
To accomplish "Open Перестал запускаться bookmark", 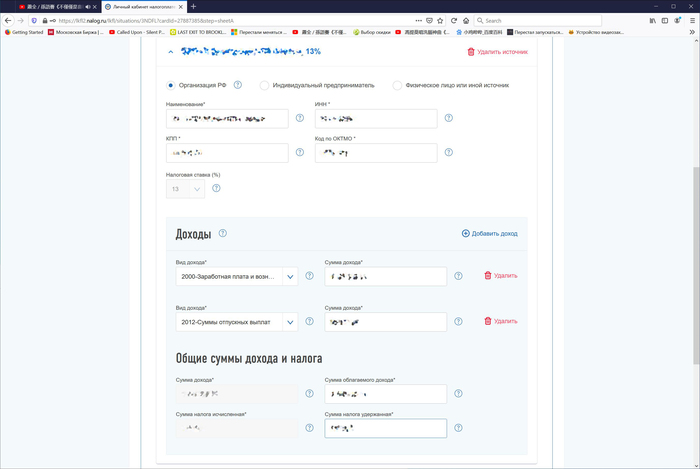I will [x=535, y=32].
